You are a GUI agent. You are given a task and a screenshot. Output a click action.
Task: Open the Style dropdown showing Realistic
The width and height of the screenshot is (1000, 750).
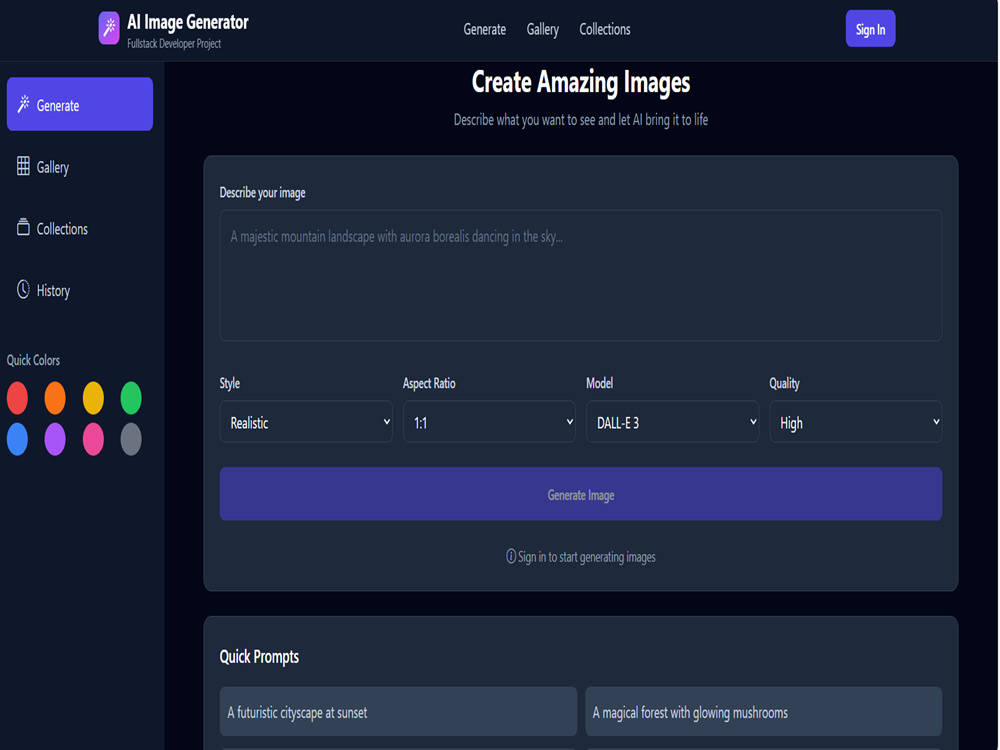(x=306, y=422)
